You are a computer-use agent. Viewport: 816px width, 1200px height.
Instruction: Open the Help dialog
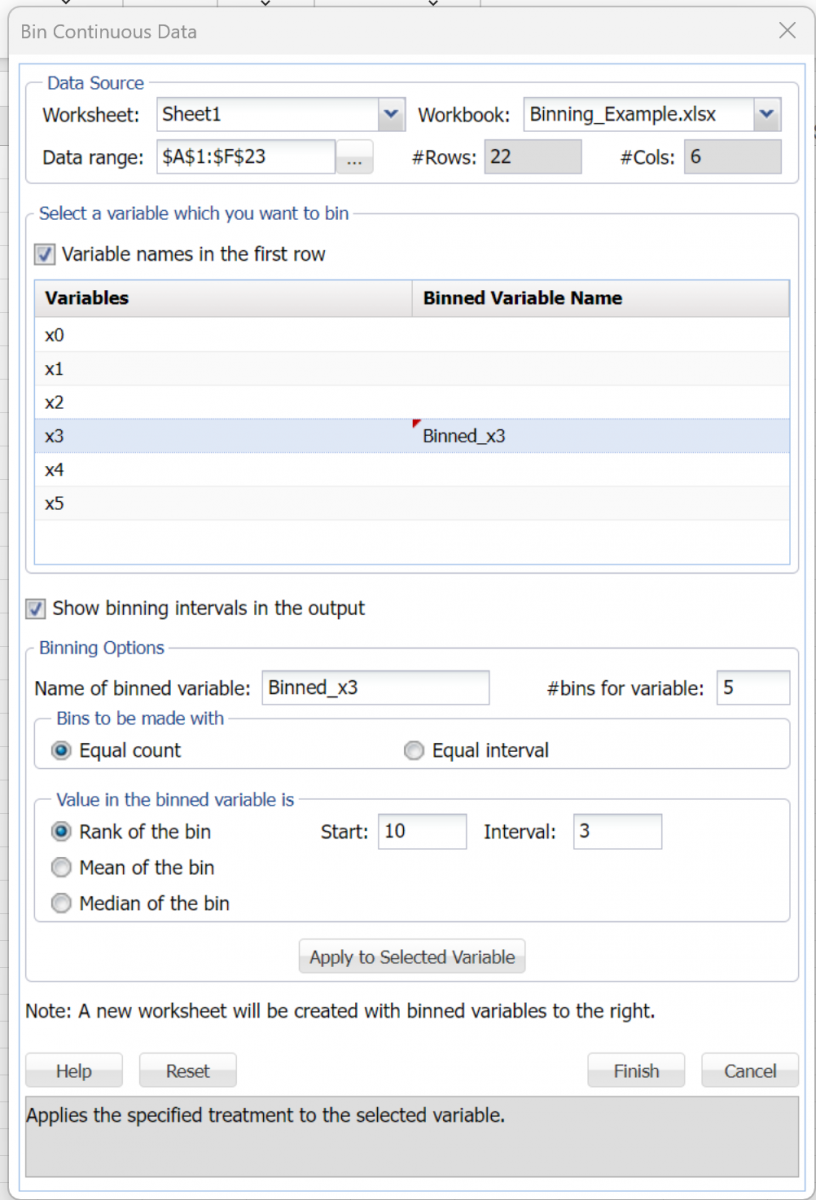(73, 1069)
